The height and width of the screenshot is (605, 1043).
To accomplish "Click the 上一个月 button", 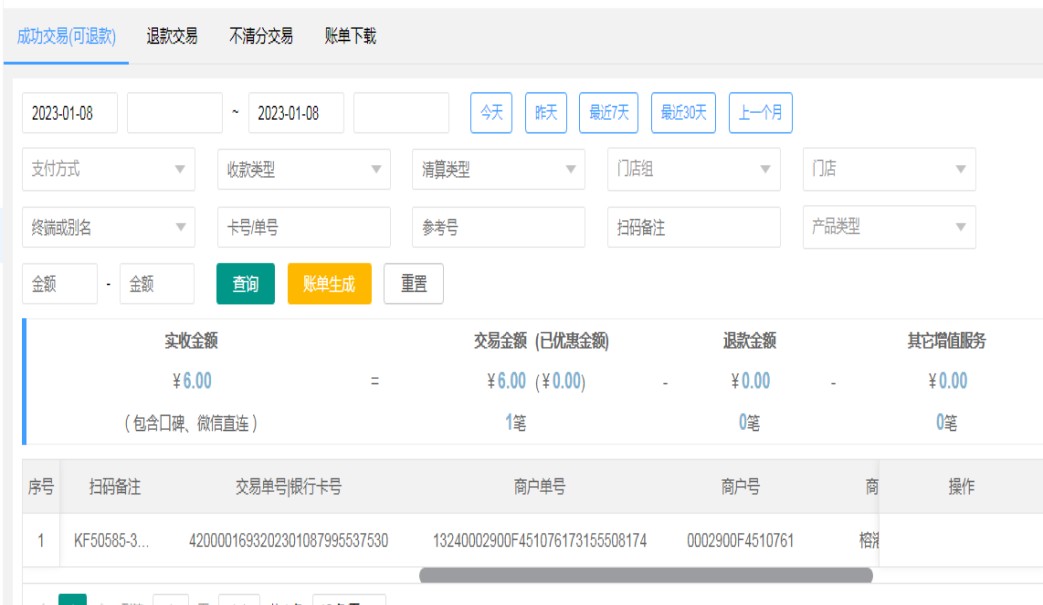I will pos(760,113).
